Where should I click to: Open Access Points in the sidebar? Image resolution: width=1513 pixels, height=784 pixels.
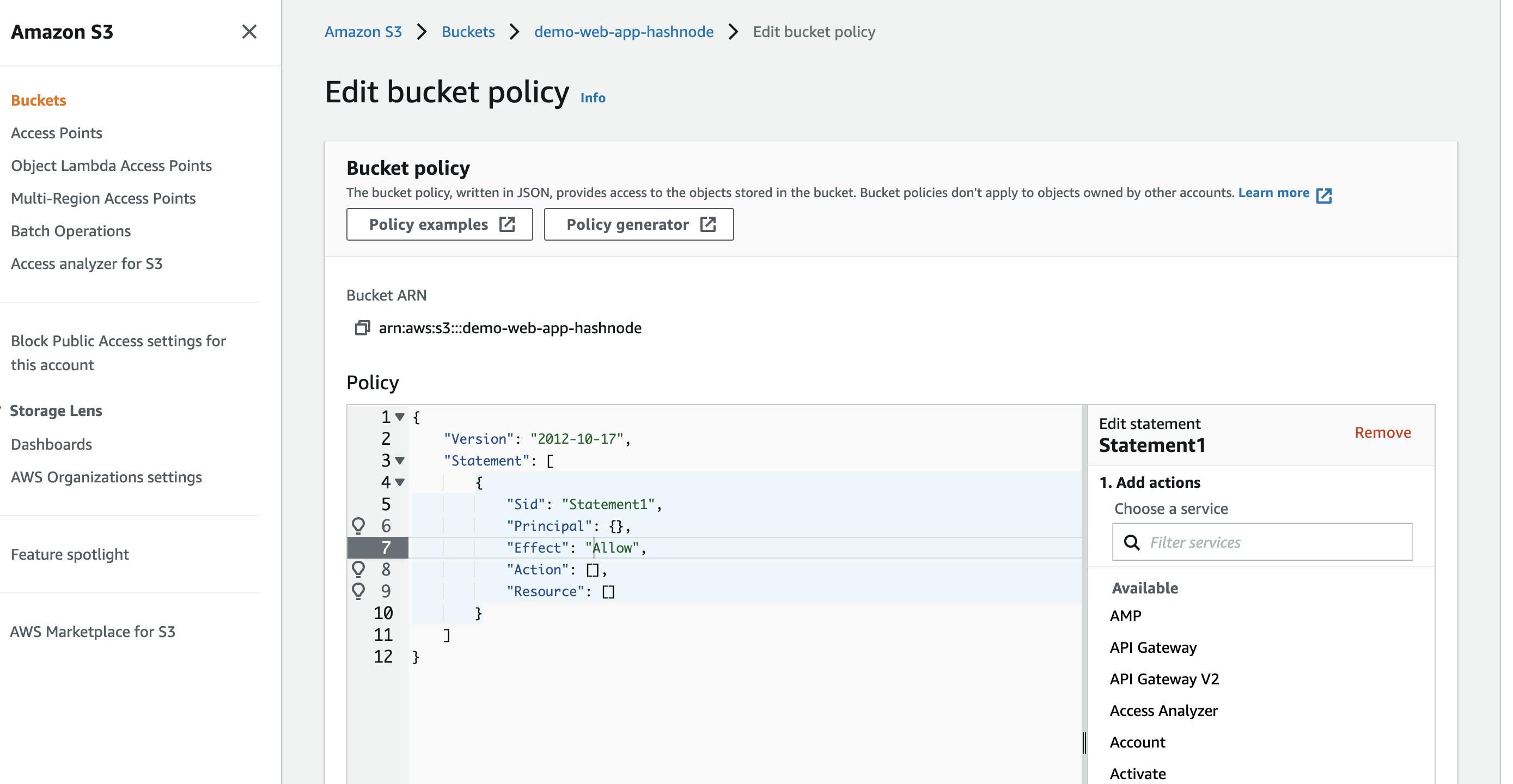pos(57,133)
